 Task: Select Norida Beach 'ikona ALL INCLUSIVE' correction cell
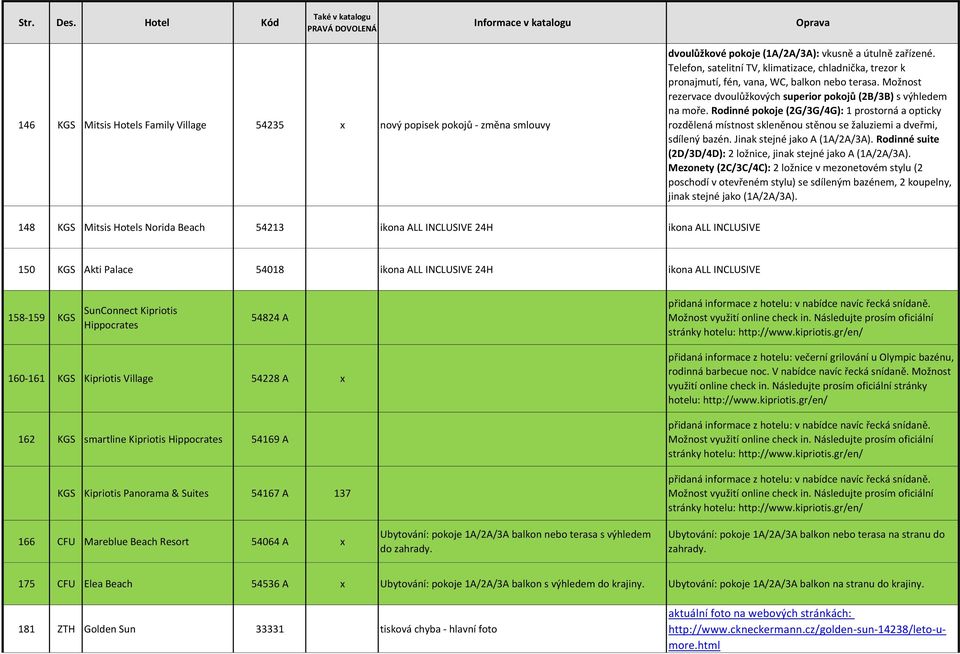click(x=812, y=227)
